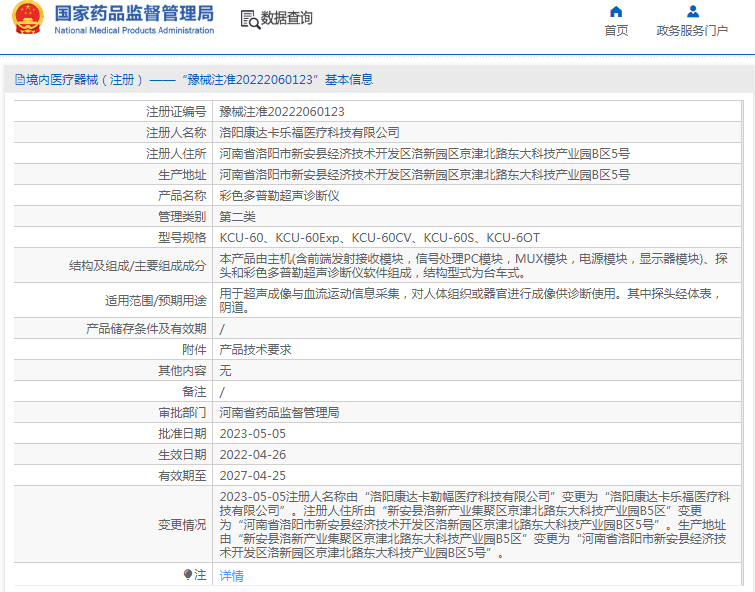The height and width of the screenshot is (592, 755).
Task: Click the 国家药品监督管理局 site title
Action: pyautogui.click(x=134, y=13)
